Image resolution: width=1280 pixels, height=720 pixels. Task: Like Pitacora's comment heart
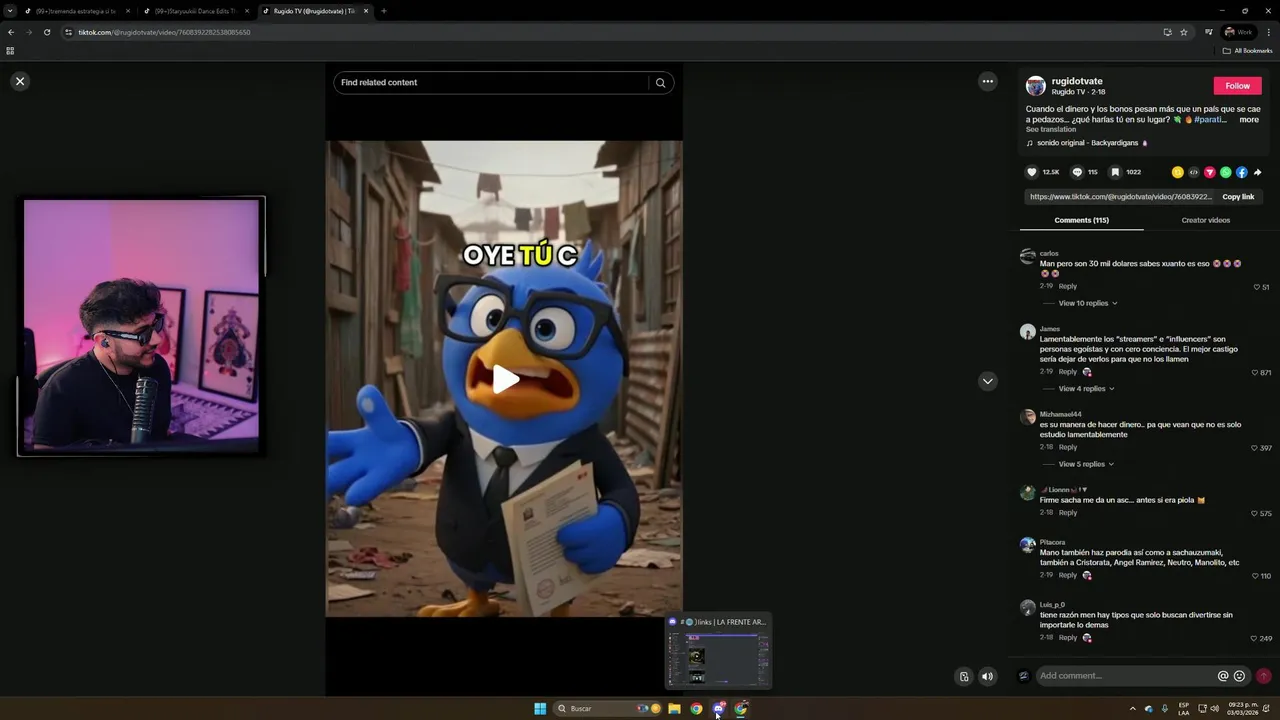[x=1256, y=576]
